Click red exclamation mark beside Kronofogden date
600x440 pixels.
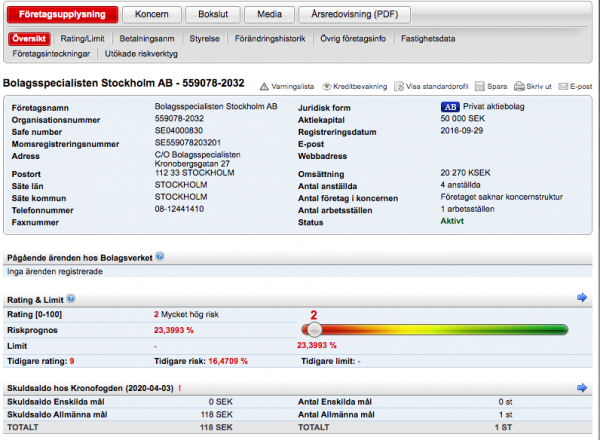tap(179, 388)
